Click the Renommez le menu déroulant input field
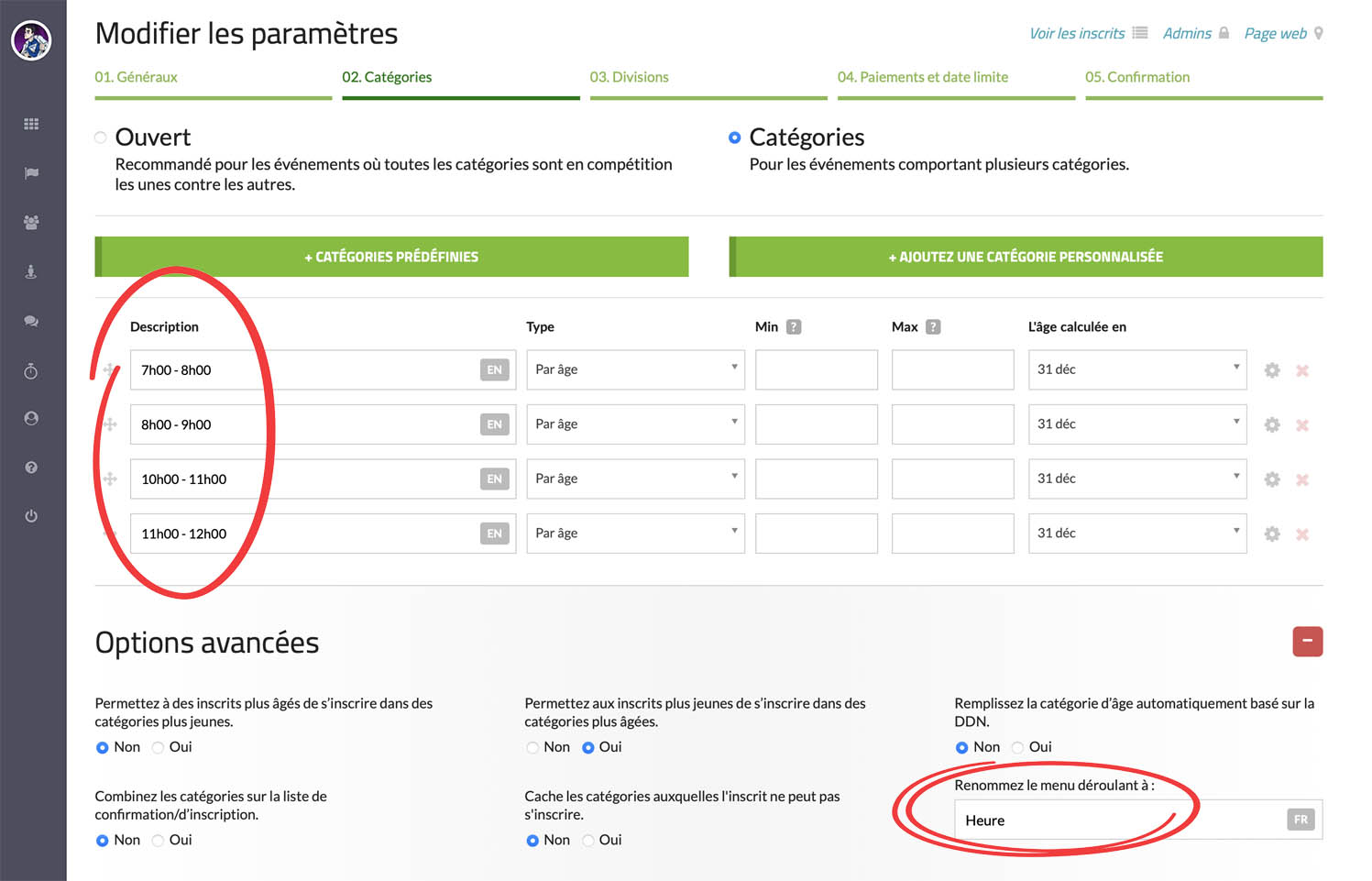 click(1118, 820)
